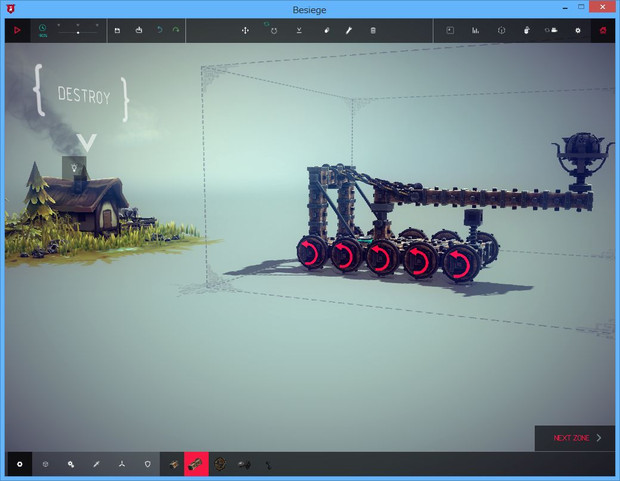Screen dimensions: 620x481
Task: Redo the last action
Action: pyautogui.click(x=176, y=30)
